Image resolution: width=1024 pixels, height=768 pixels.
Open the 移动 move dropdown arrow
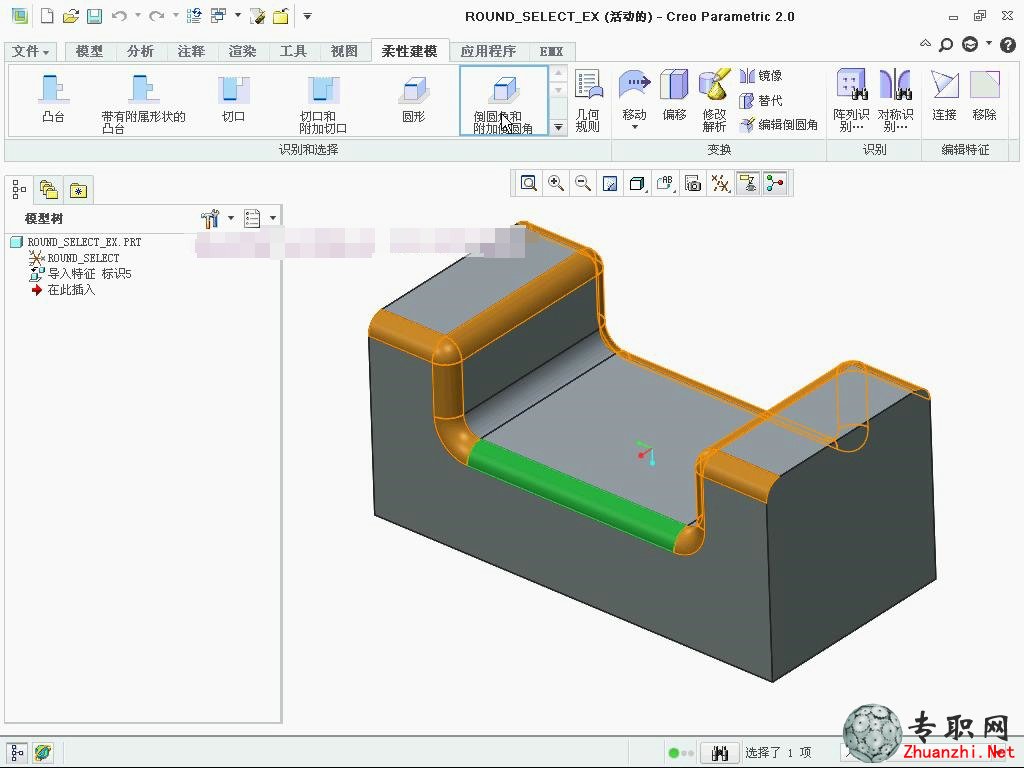(x=634, y=127)
